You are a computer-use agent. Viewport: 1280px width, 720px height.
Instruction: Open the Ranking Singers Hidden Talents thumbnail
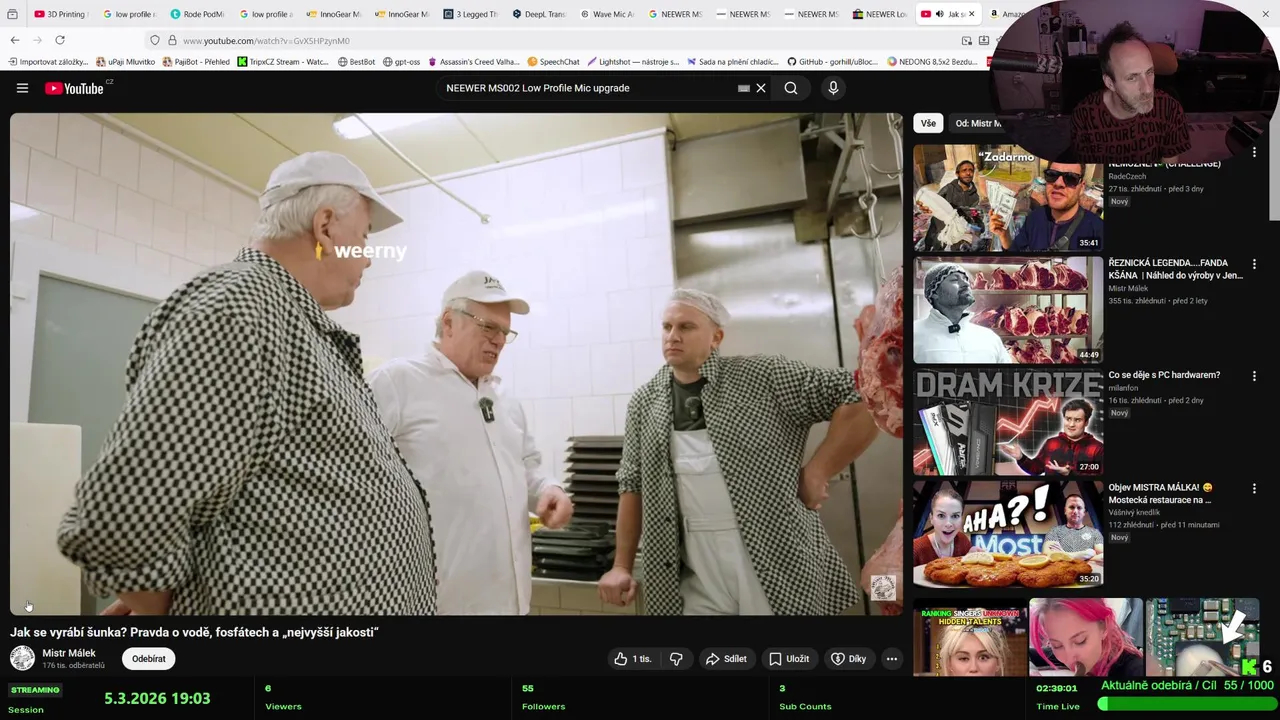coord(970,638)
